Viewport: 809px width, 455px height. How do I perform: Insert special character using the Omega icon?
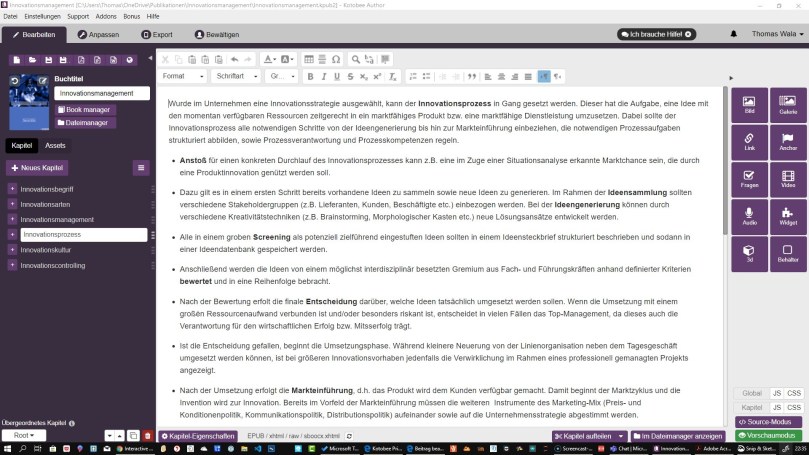(335, 60)
